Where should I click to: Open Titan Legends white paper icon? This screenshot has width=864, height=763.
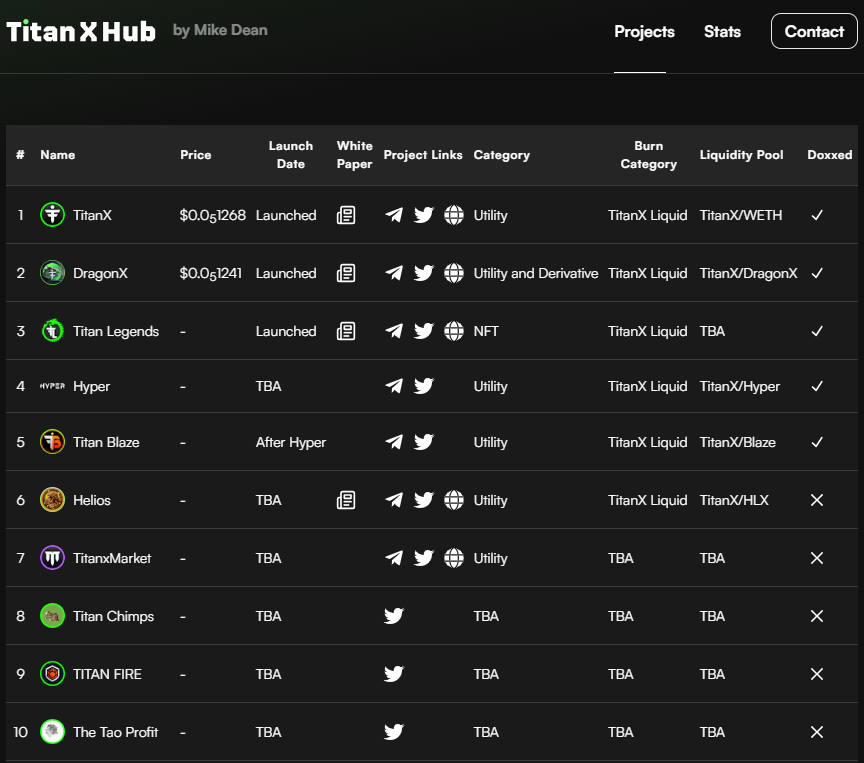coord(346,331)
